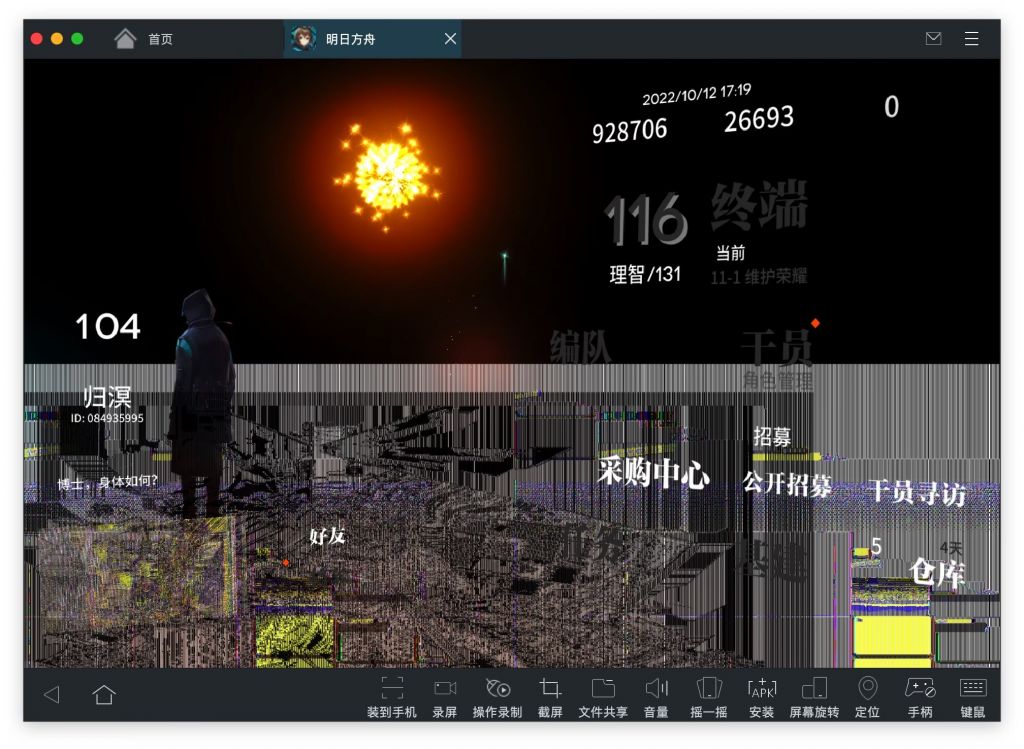1024x749 pixels.
Task: Open 文件共享 file sharing folder
Action: pyautogui.click(x=603, y=689)
